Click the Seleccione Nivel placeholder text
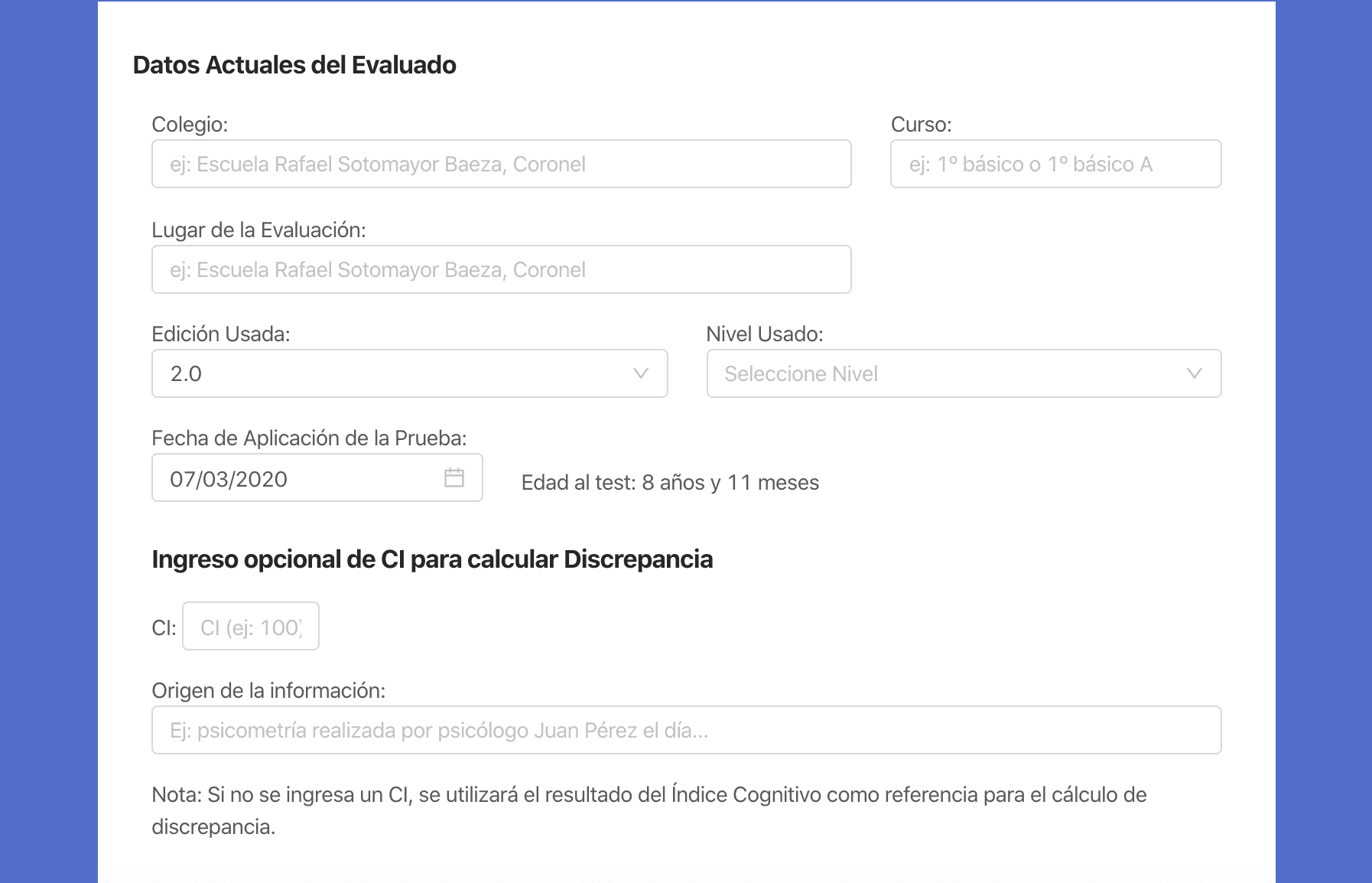 801,374
